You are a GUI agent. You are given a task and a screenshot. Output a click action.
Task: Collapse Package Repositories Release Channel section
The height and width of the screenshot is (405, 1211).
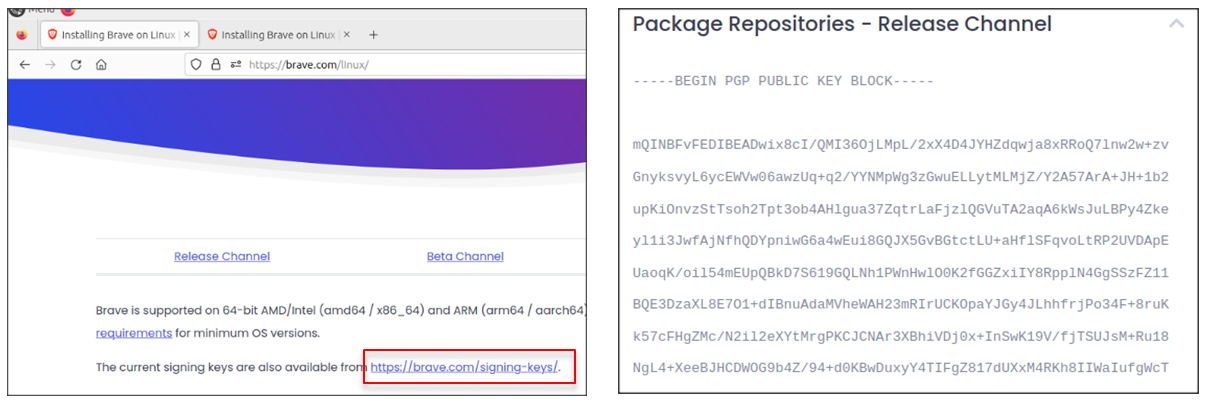point(1176,24)
